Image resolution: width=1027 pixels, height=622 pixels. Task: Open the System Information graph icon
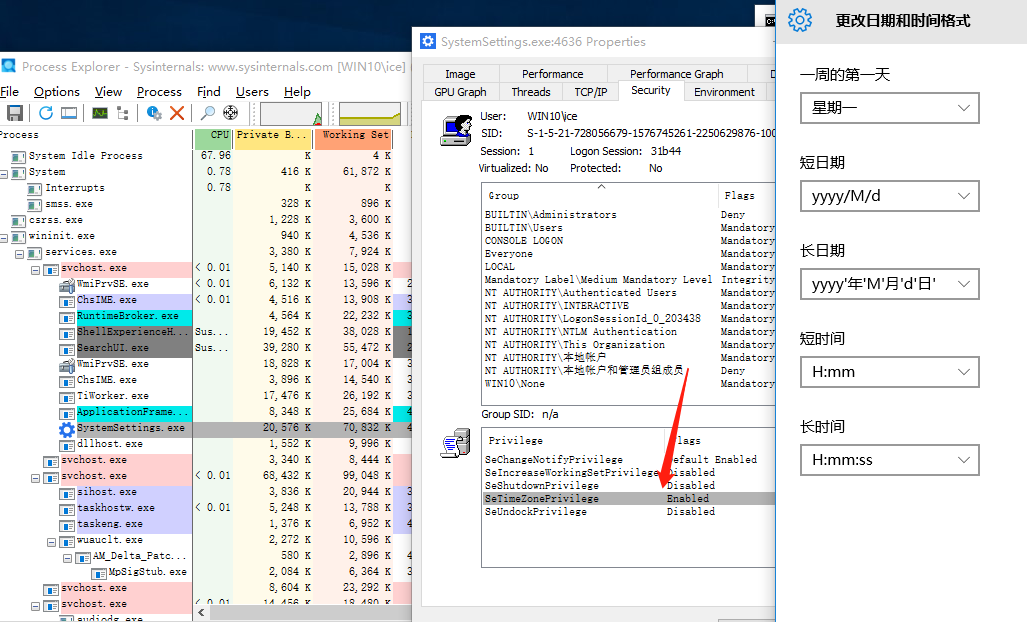tap(100, 113)
